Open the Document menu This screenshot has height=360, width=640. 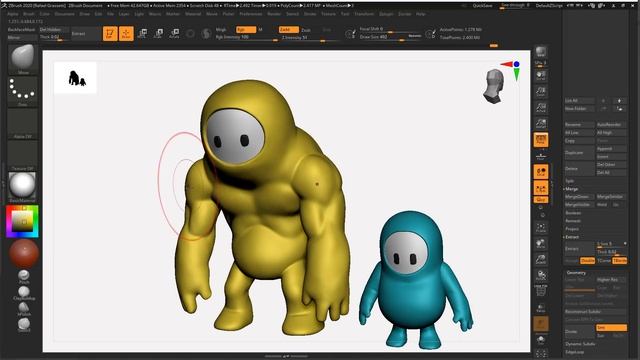point(64,14)
